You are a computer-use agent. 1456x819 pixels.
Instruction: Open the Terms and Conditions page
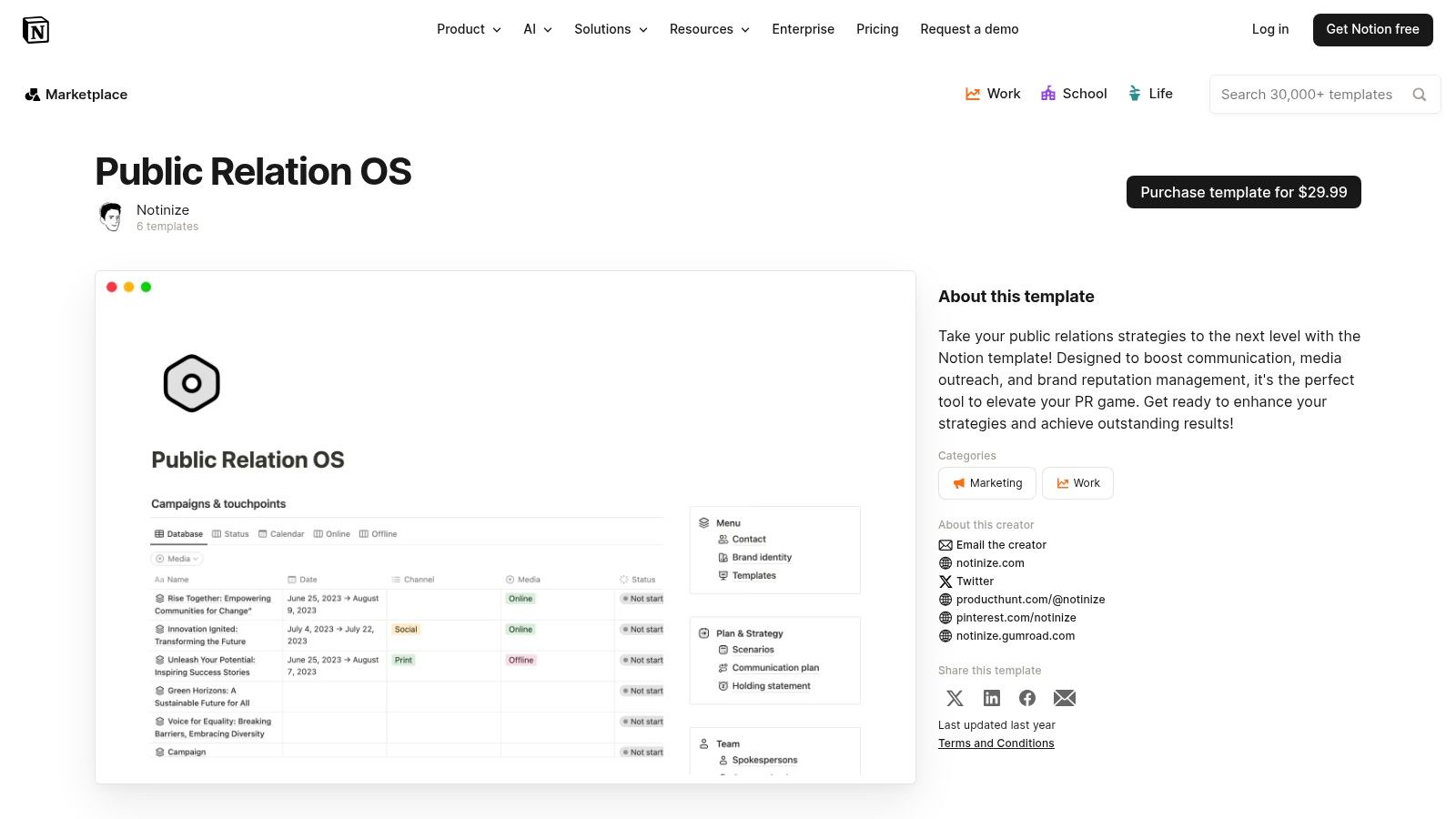pyautogui.click(x=996, y=743)
